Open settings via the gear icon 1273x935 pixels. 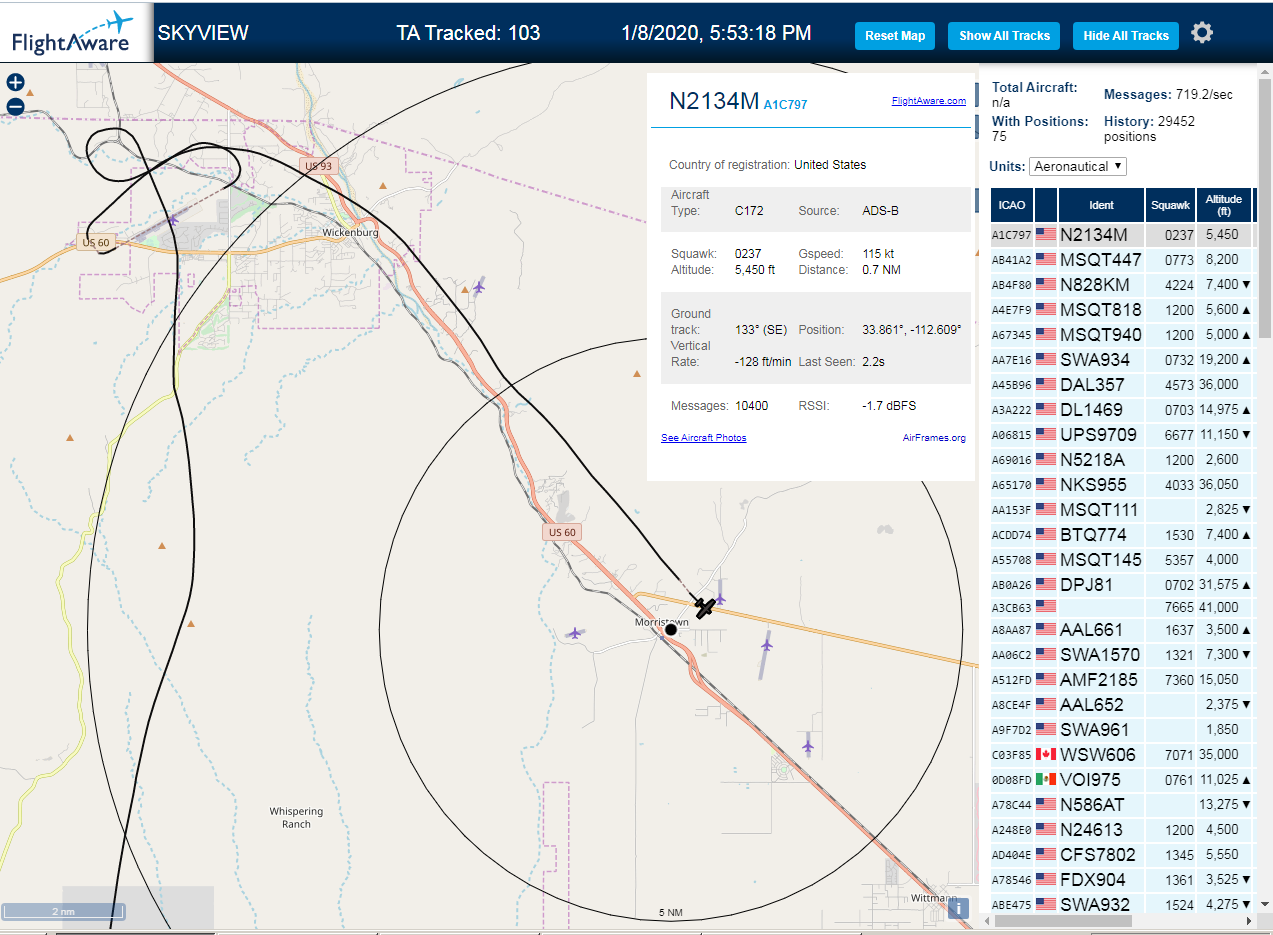pos(1202,33)
